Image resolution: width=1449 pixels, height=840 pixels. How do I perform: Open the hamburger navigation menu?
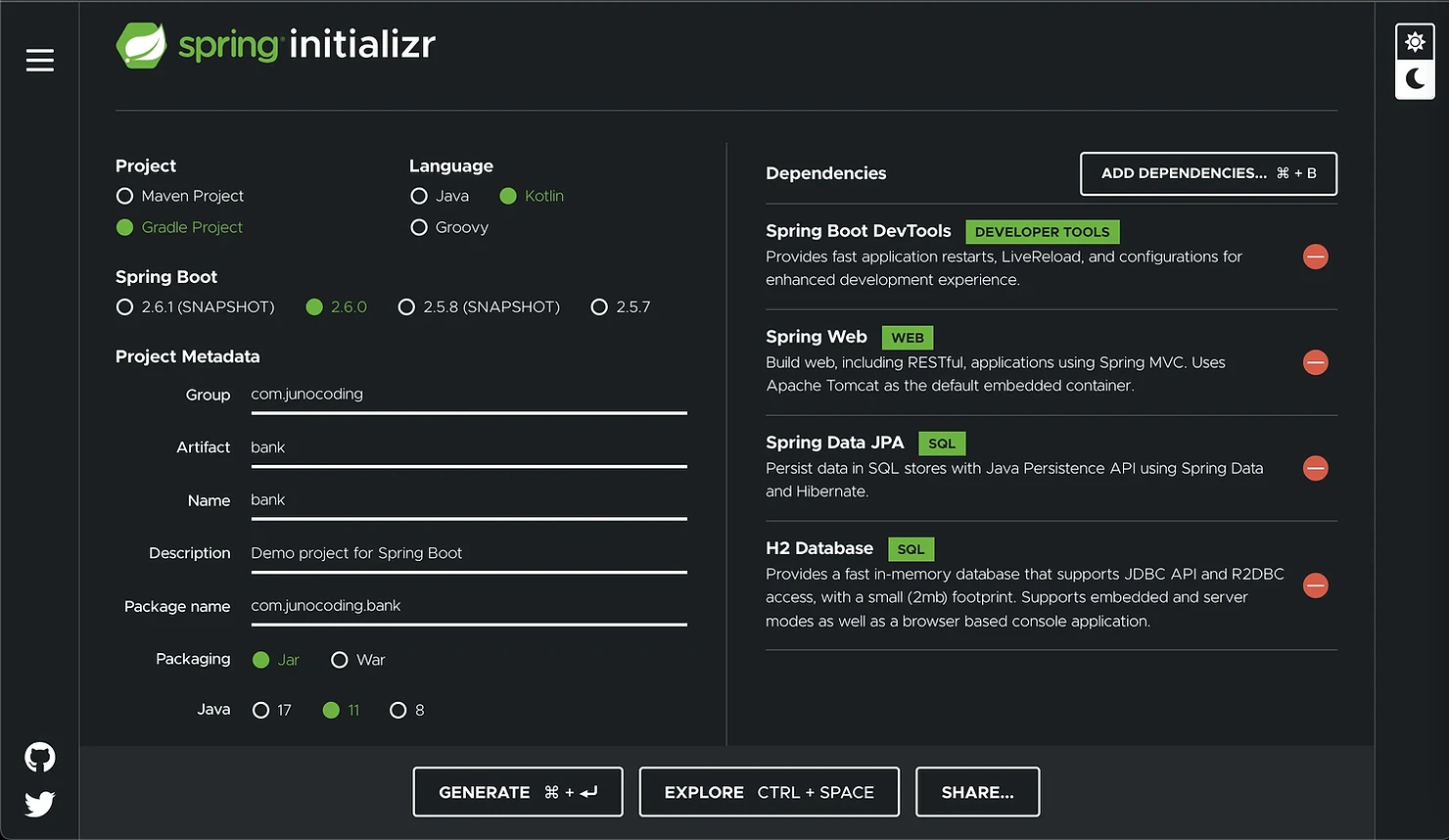point(40,61)
